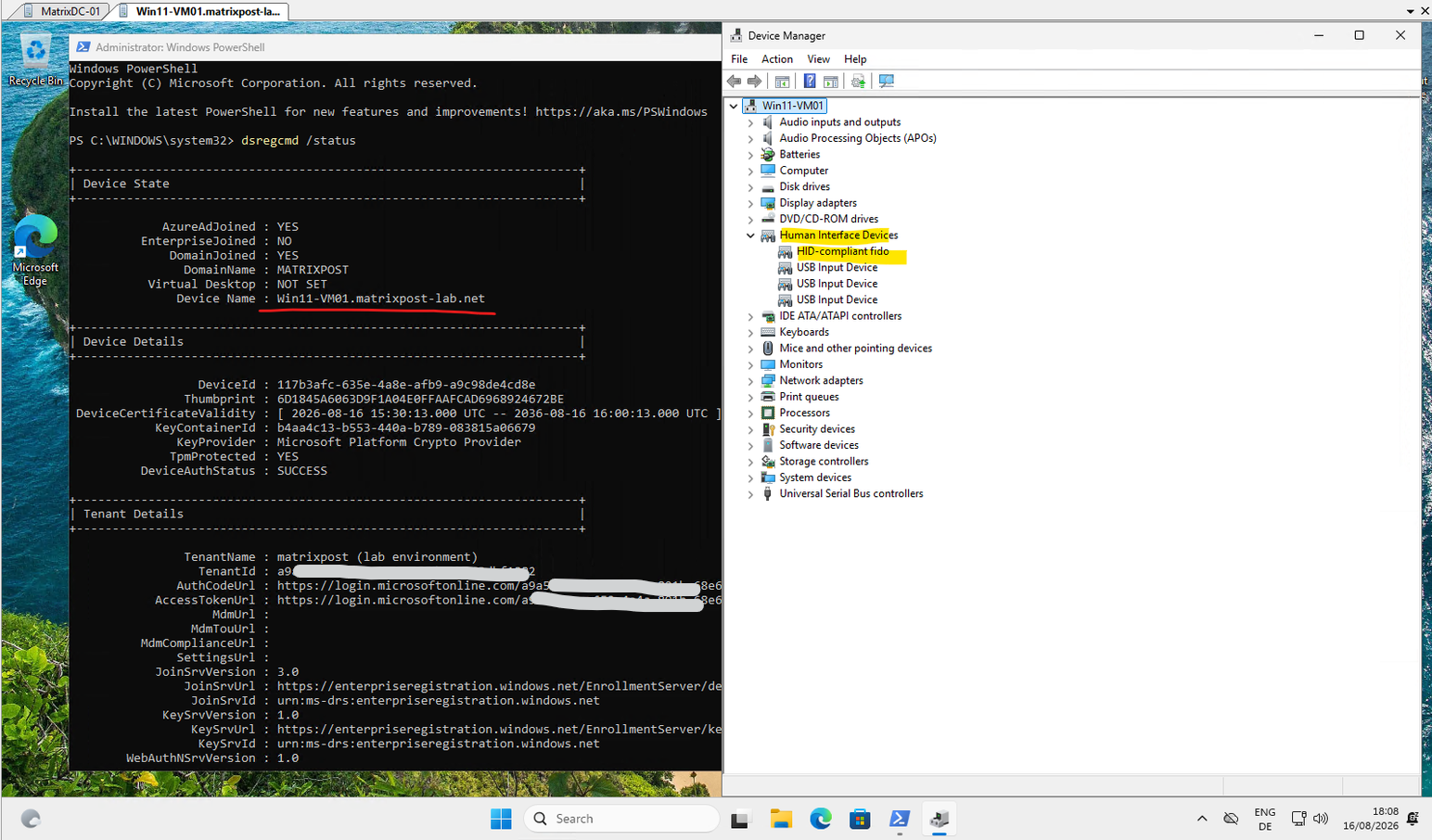Collapse Human Interface Devices
This screenshot has height=840, width=1432.
(x=750, y=235)
